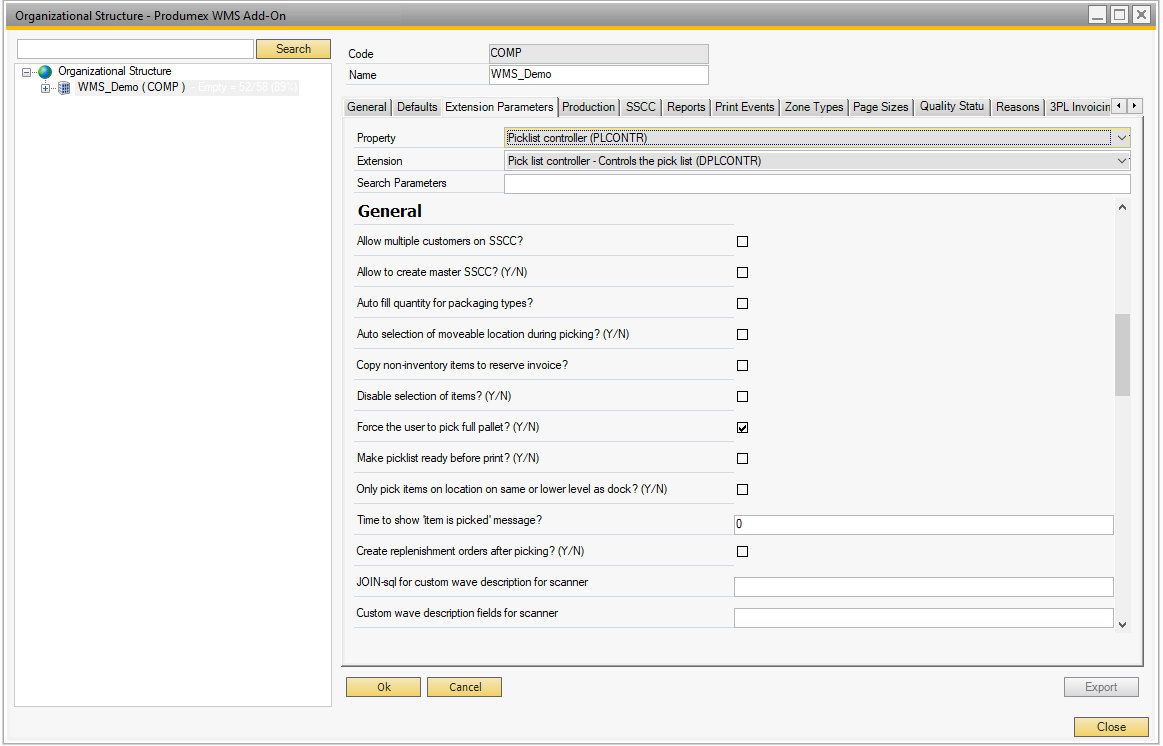Click the yellow Search button

click(x=293, y=49)
